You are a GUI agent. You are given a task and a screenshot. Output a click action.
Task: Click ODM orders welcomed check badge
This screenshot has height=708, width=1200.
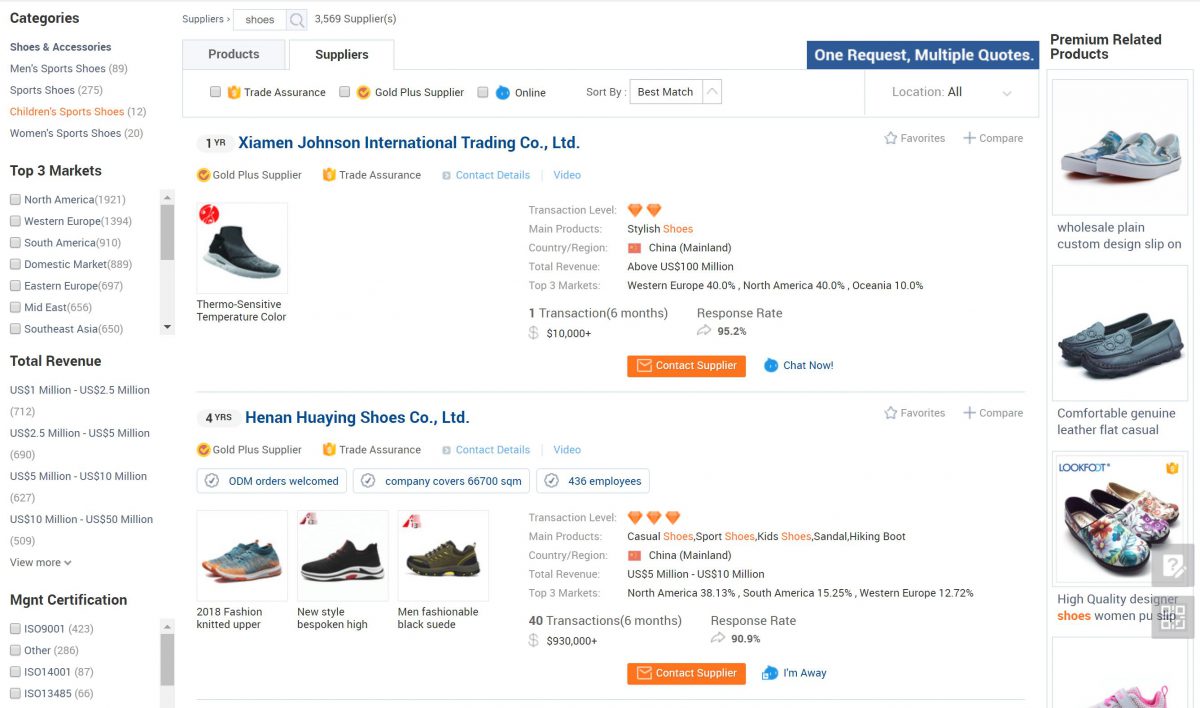point(272,481)
